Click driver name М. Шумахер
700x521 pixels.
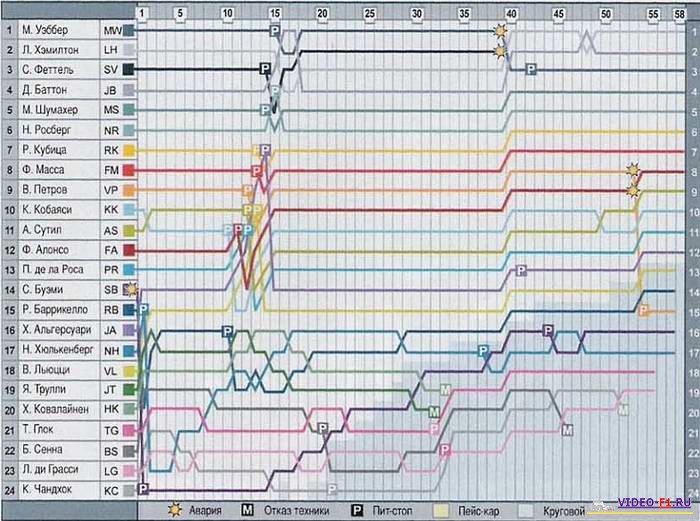click(x=53, y=110)
